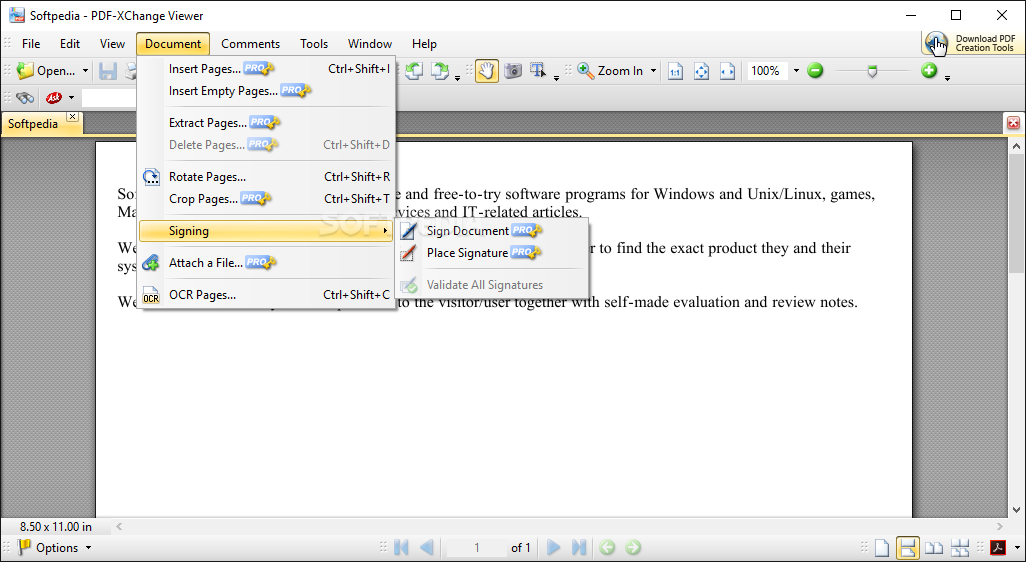Click the Ask search text field
This screenshot has height=562, width=1026.
109,98
